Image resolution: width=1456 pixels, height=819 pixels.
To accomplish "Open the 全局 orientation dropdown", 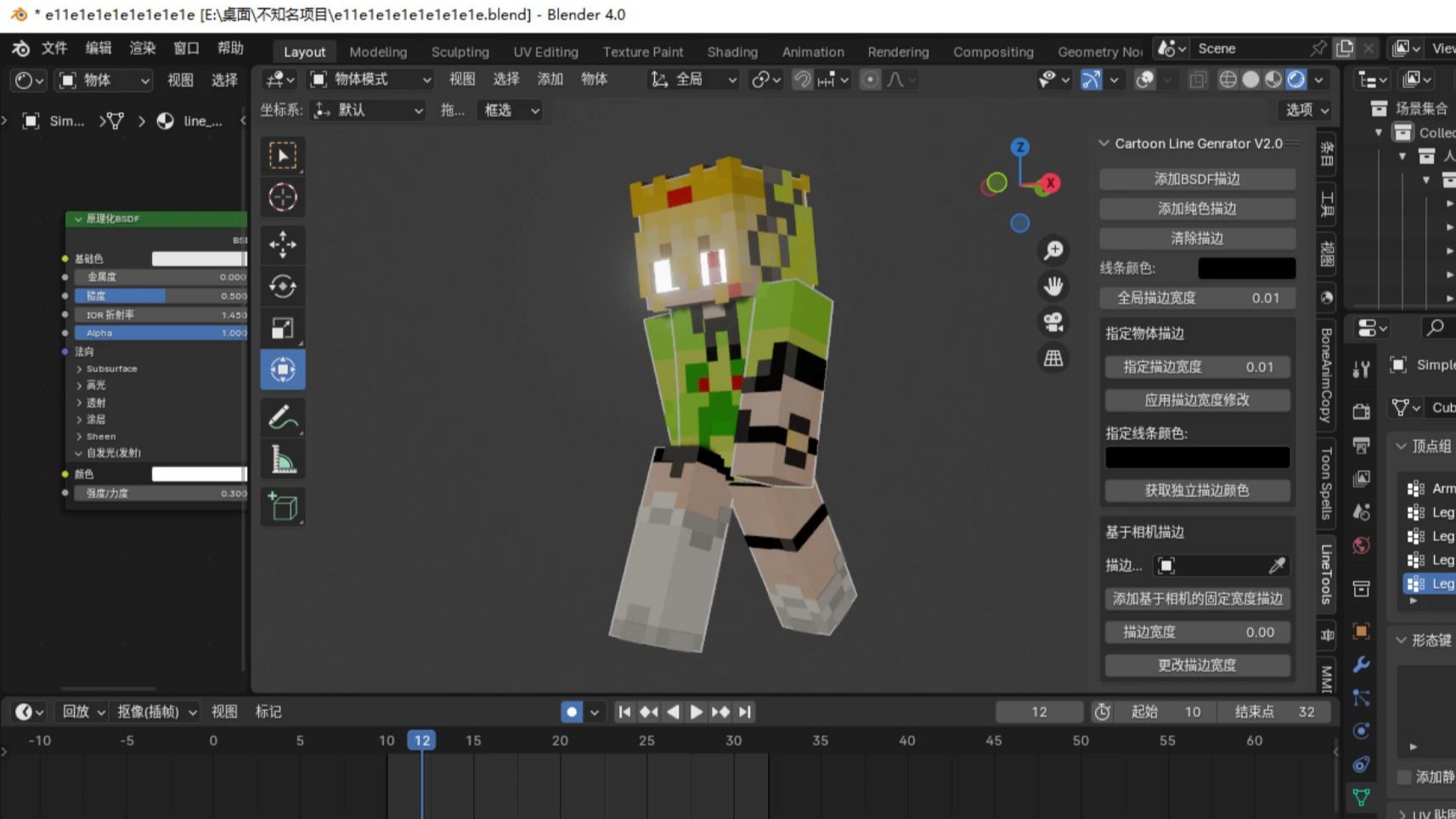I will pos(693,80).
